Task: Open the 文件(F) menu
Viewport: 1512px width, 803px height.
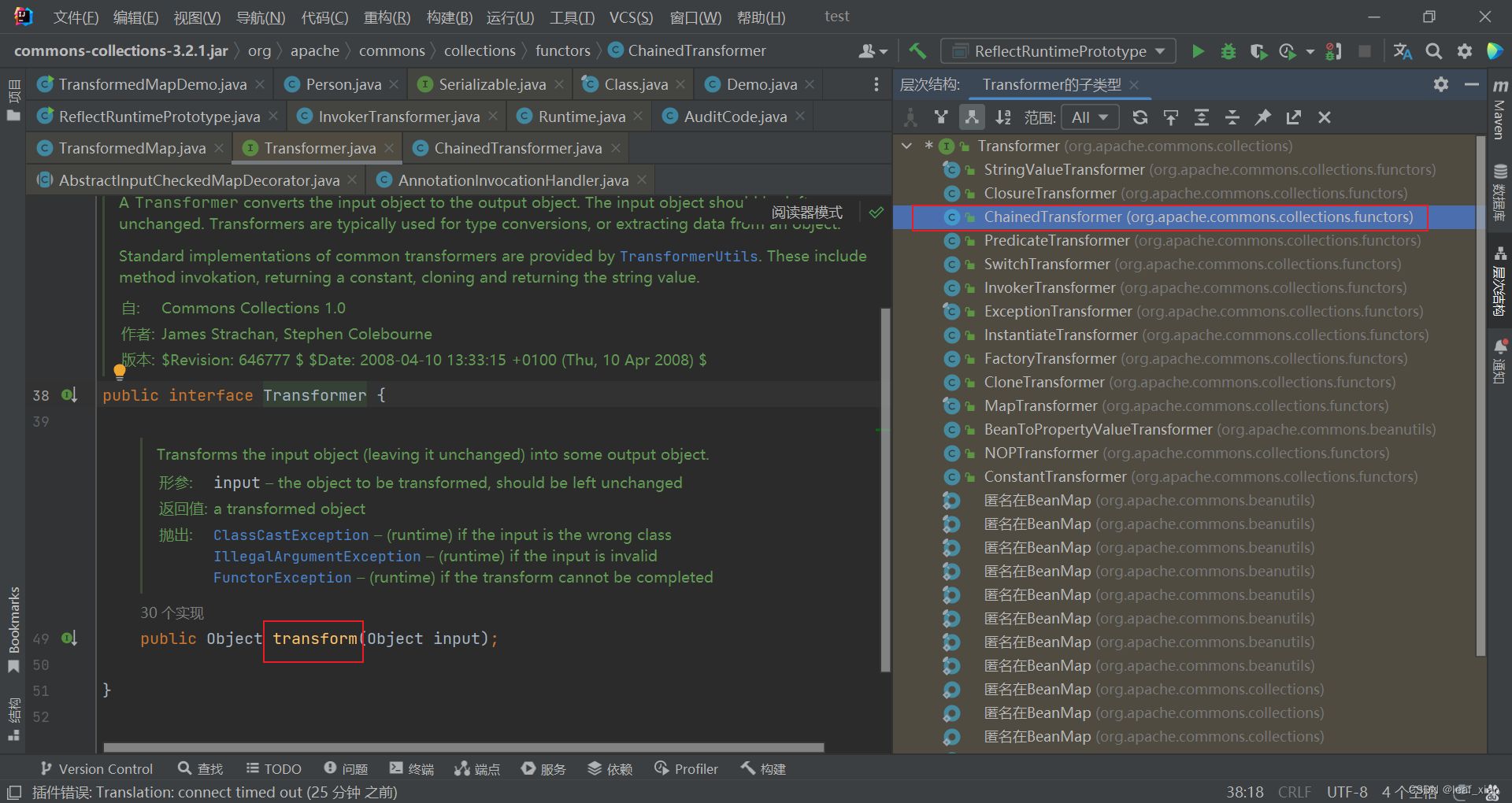Action: click(x=76, y=17)
